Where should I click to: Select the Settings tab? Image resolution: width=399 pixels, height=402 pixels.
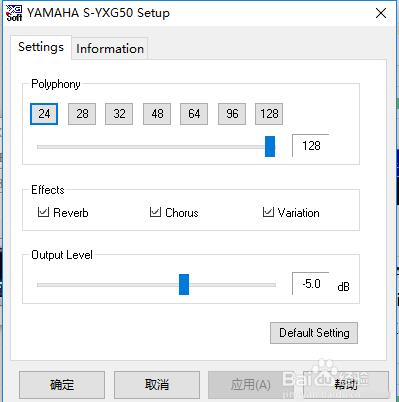pos(41,47)
